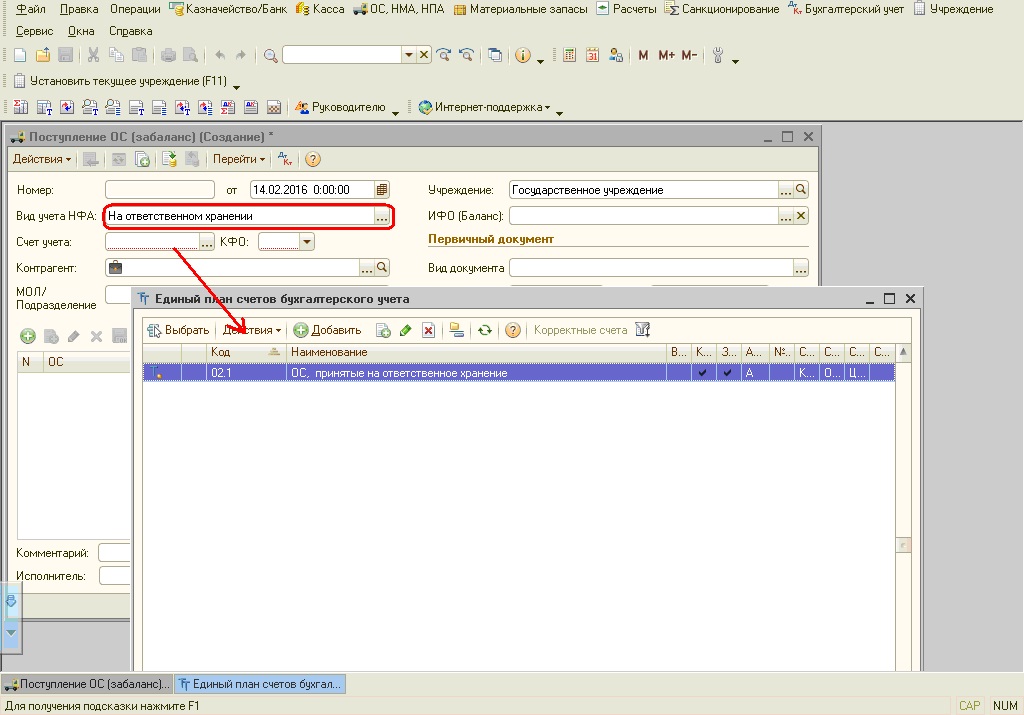Image resolution: width=1024 pixels, height=715 pixels.
Task: Click the red X deletion mark icon
Action: 428,330
